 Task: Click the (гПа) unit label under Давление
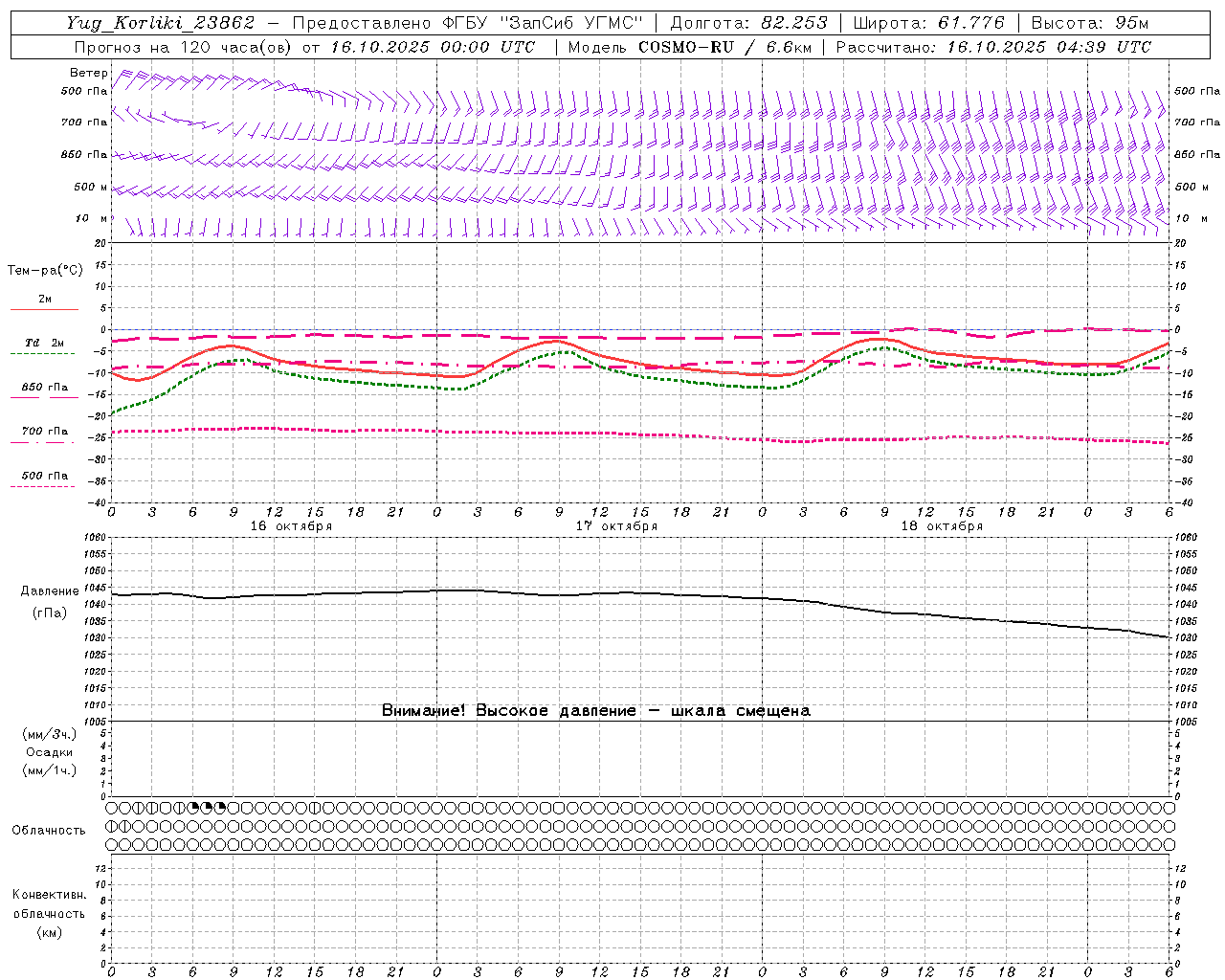pos(50,613)
